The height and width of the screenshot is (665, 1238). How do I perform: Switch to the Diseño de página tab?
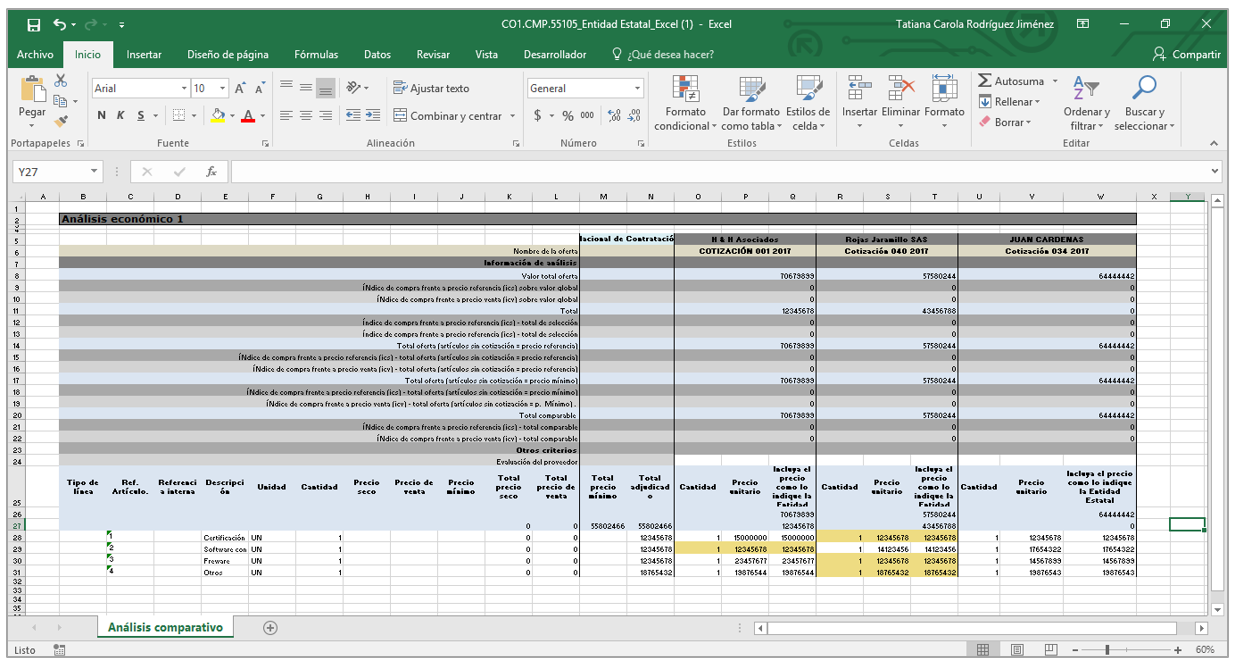pyautogui.click(x=228, y=54)
